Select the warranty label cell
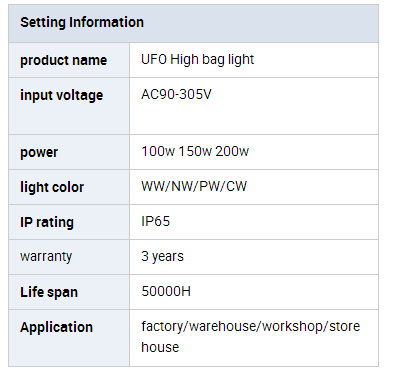 click(x=69, y=257)
